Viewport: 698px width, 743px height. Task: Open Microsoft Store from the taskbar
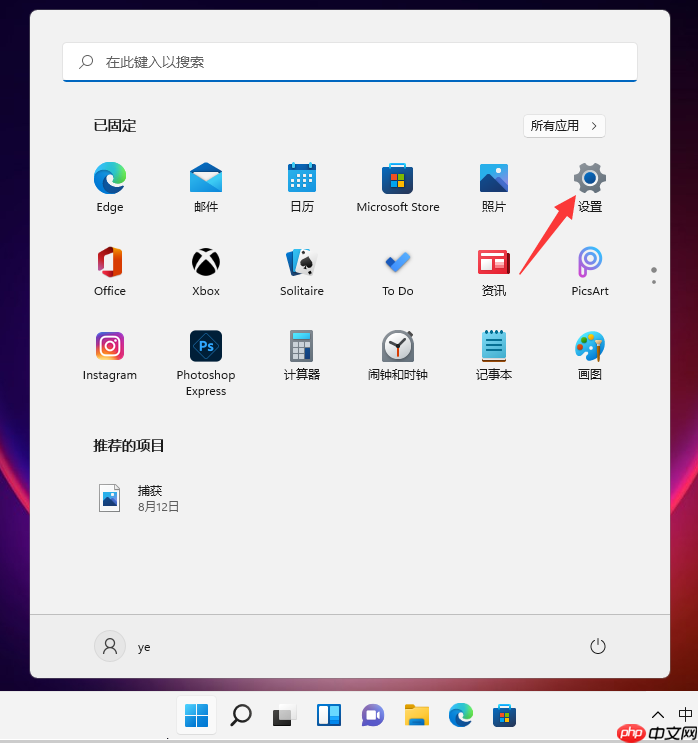coord(504,716)
